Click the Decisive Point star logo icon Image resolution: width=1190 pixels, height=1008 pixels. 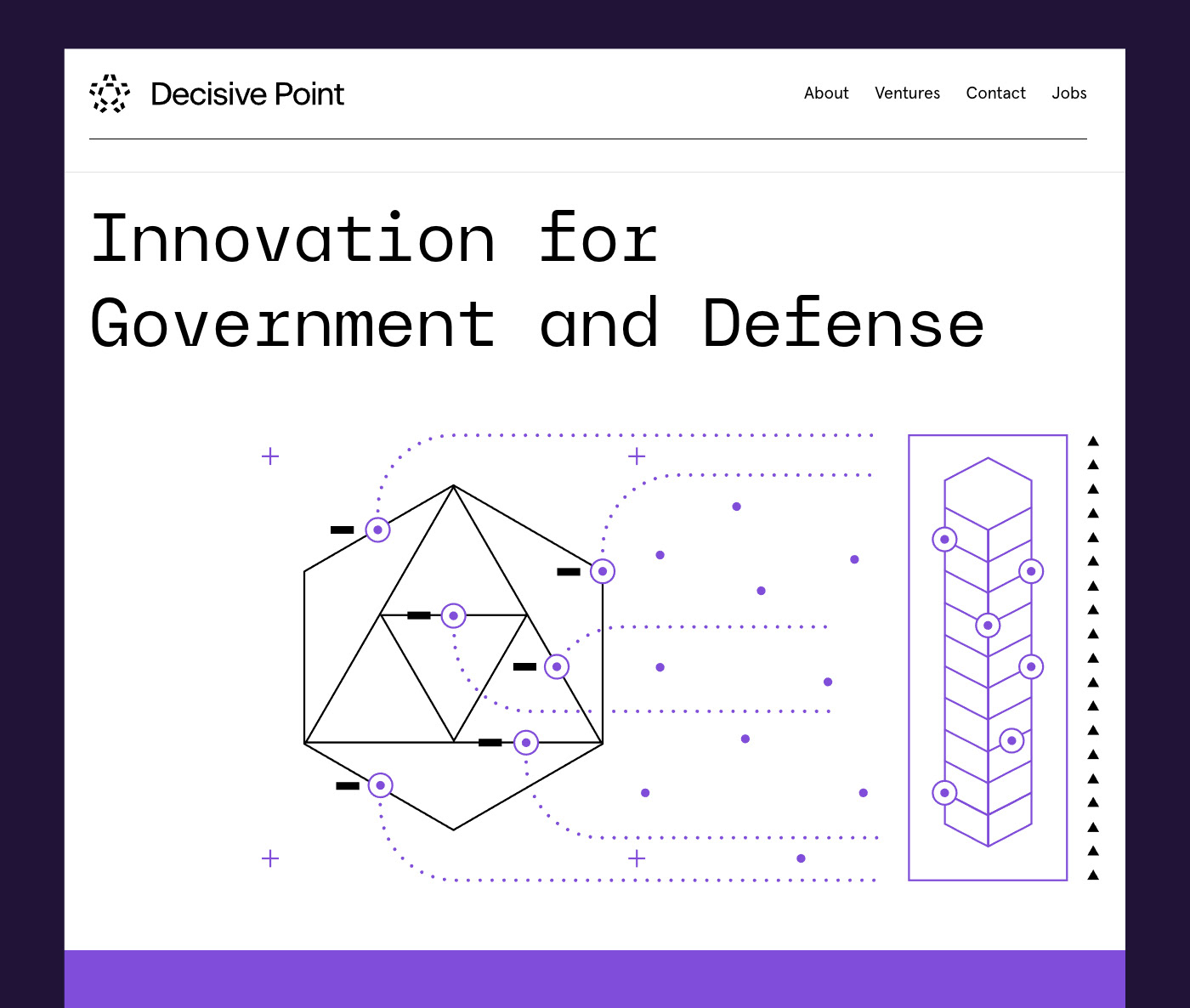tap(110, 93)
